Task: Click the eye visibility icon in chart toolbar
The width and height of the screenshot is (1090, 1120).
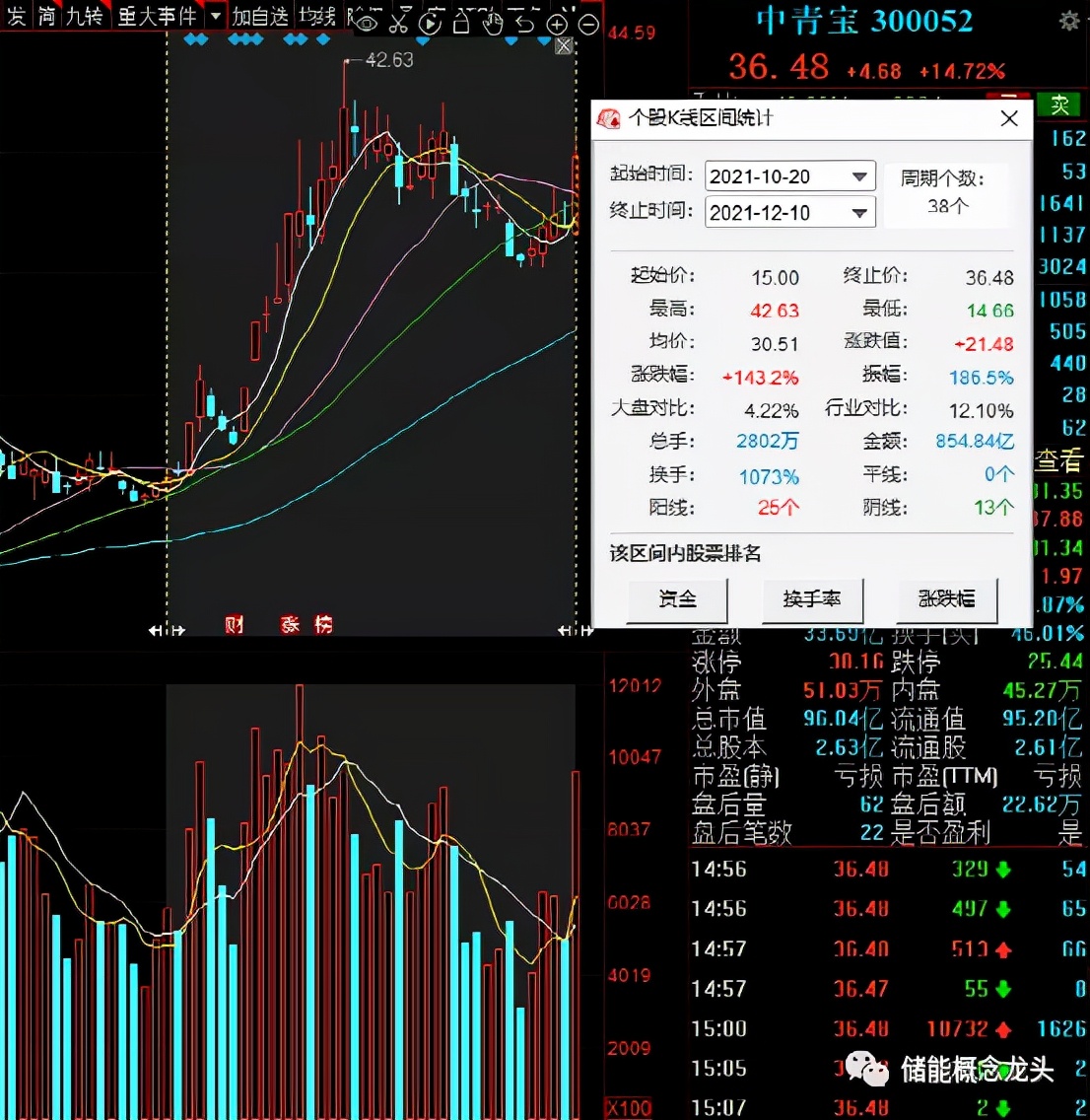Action: click(367, 22)
